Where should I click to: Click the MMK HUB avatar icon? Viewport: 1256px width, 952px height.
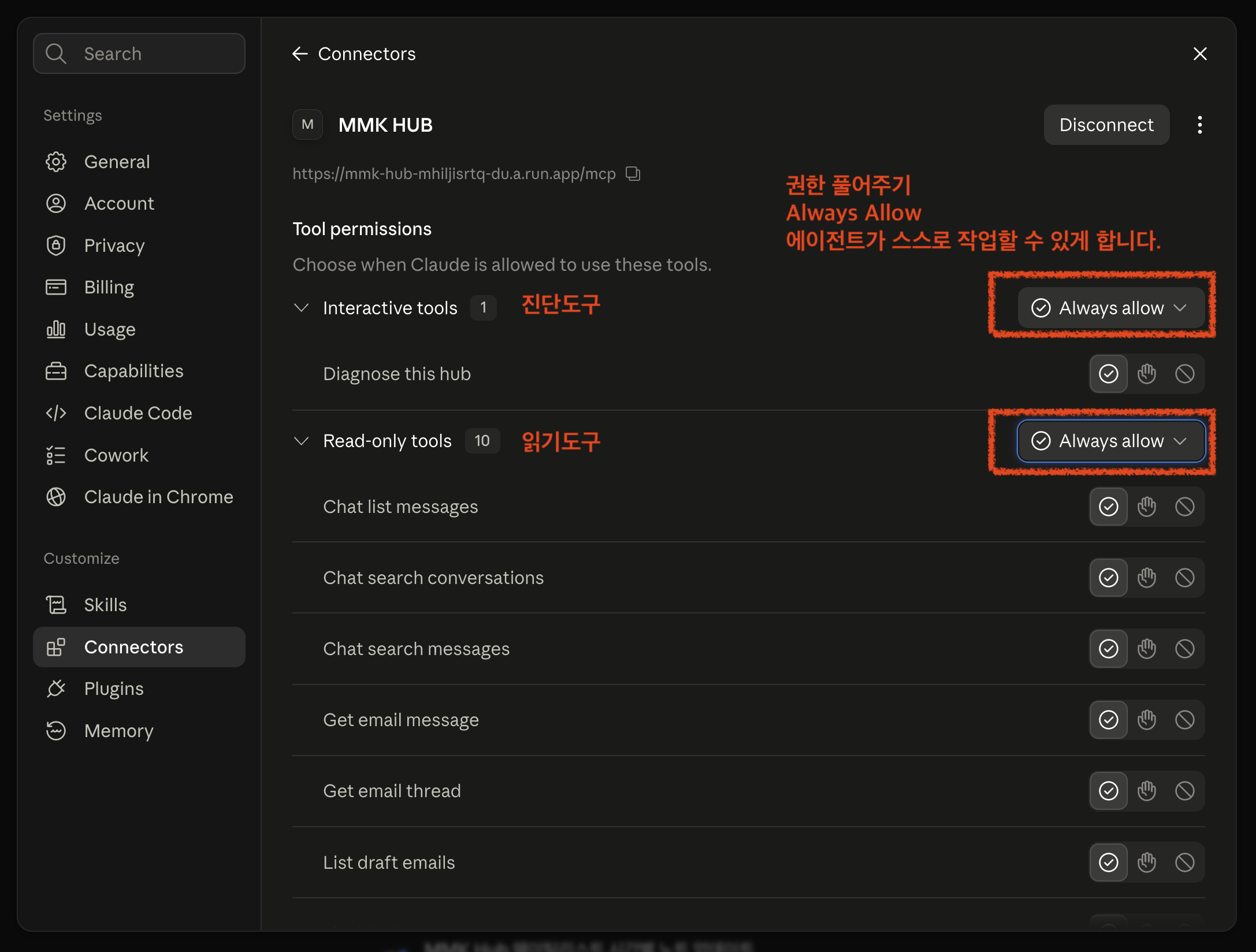(307, 125)
